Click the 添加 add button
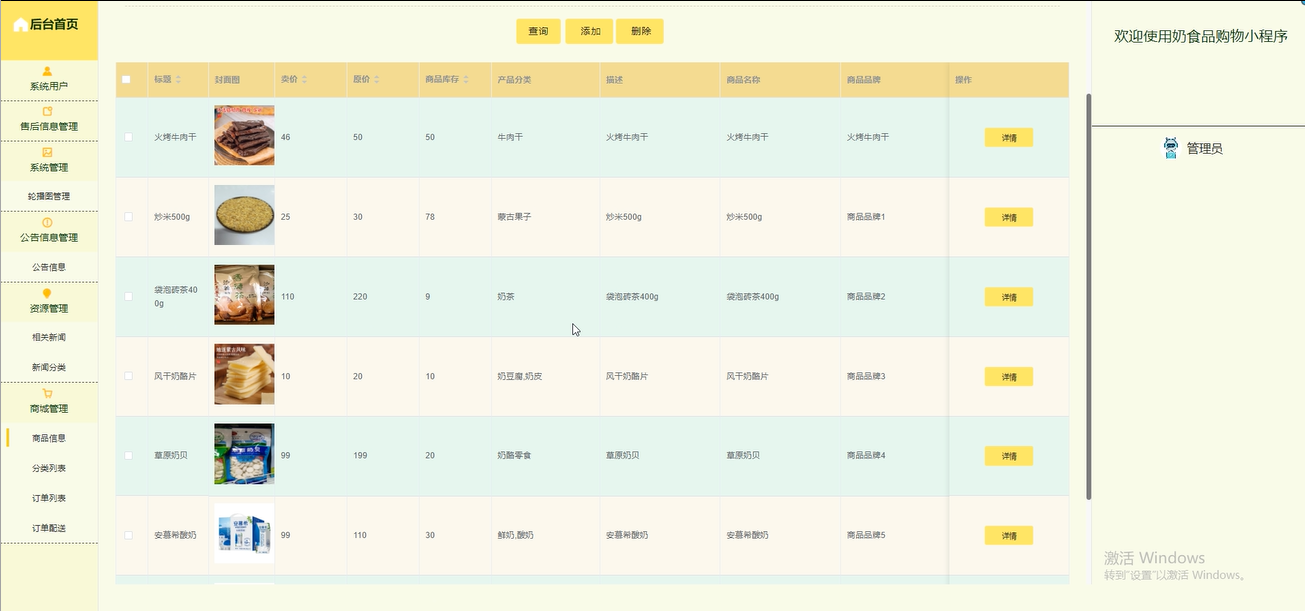The image size is (1305, 611). tap(590, 31)
